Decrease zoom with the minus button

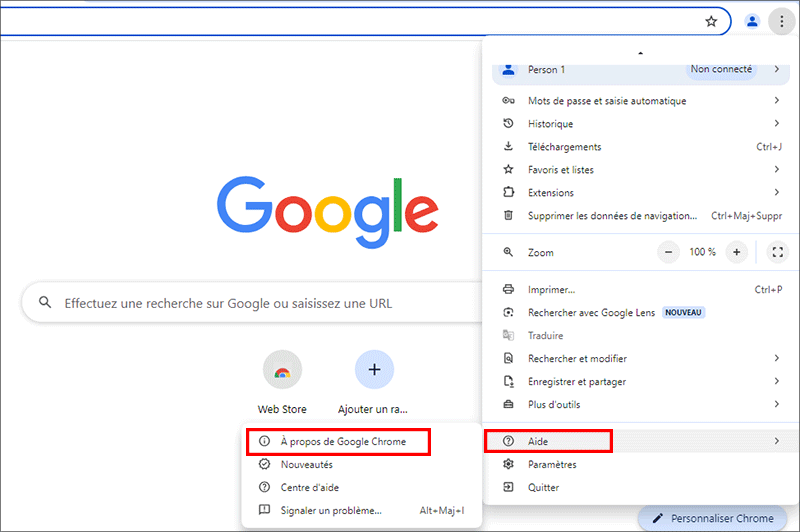[x=668, y=252]
